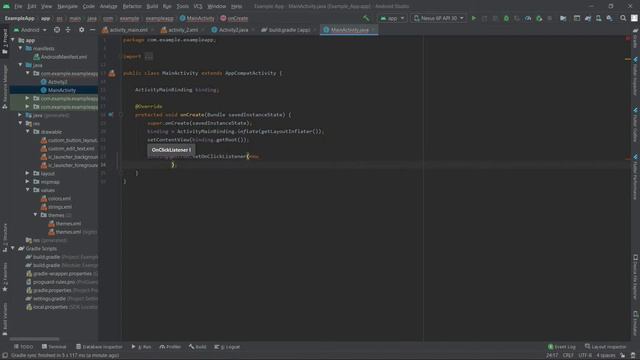Image resolution: width=640 pixels, height=360 pixels.
Task: Switch to the build.gradle (:app) tab
Action: point(289,30)
